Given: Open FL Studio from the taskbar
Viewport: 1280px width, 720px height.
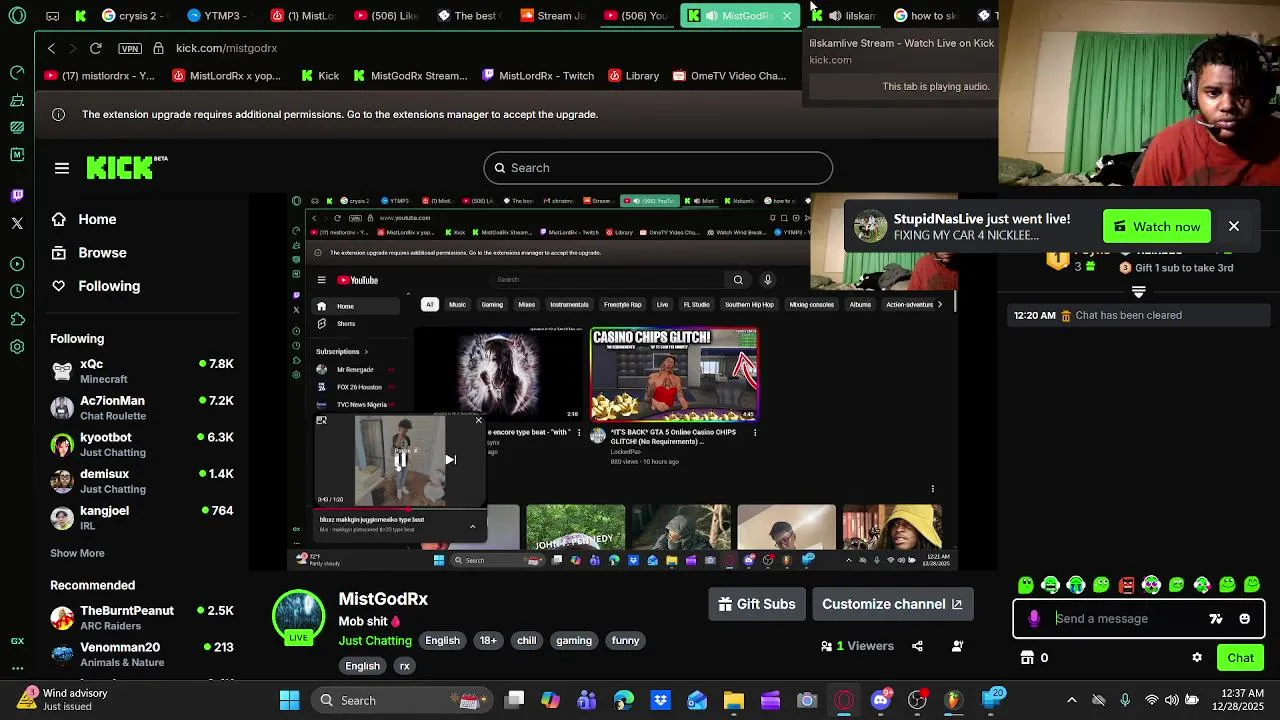Looking at the screenshot, I should pos(953,700).
